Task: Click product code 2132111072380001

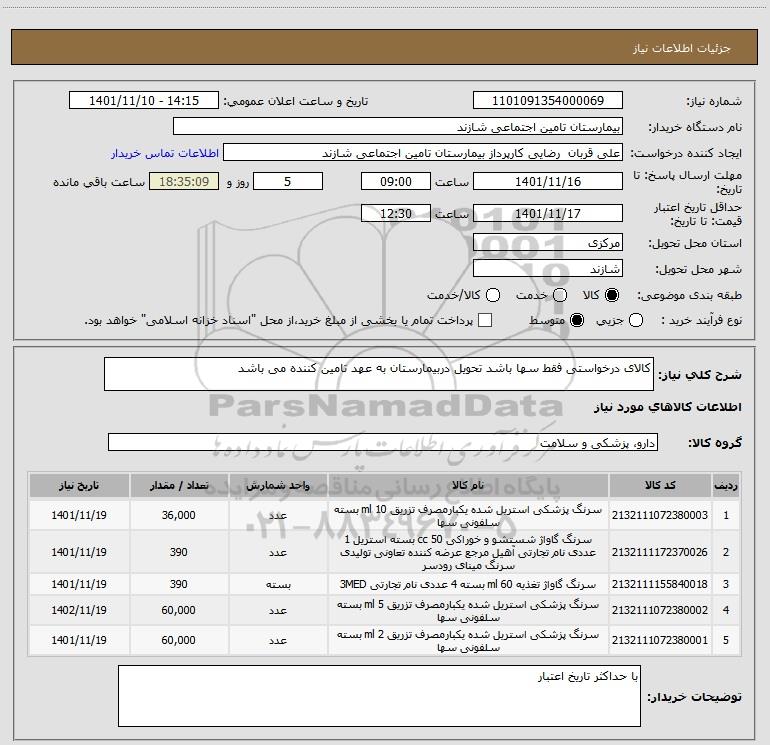Action: coord(660,640)
